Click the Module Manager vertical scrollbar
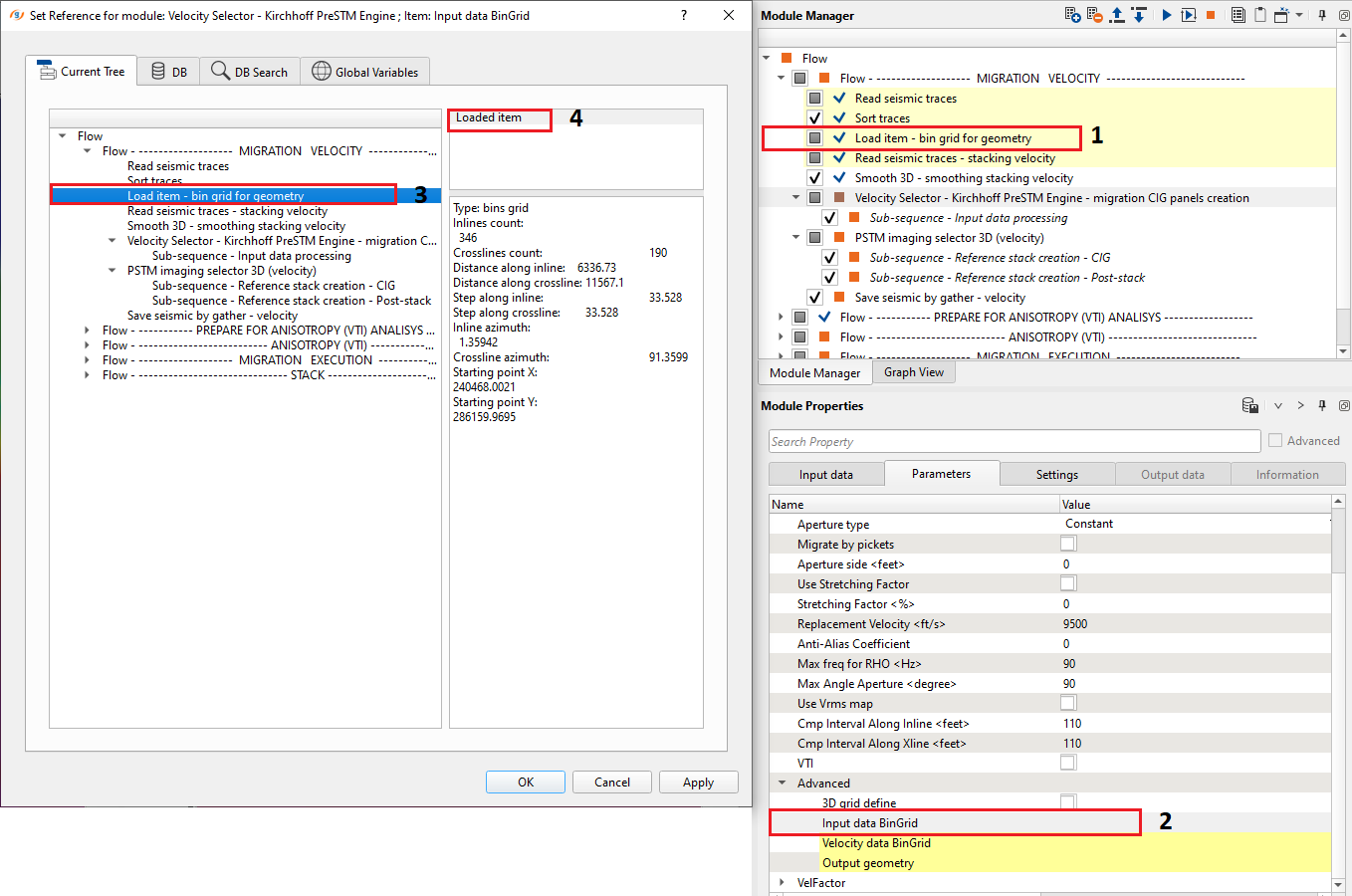This screenshot has width=1352, height=896. click(x=1343, y=199)
